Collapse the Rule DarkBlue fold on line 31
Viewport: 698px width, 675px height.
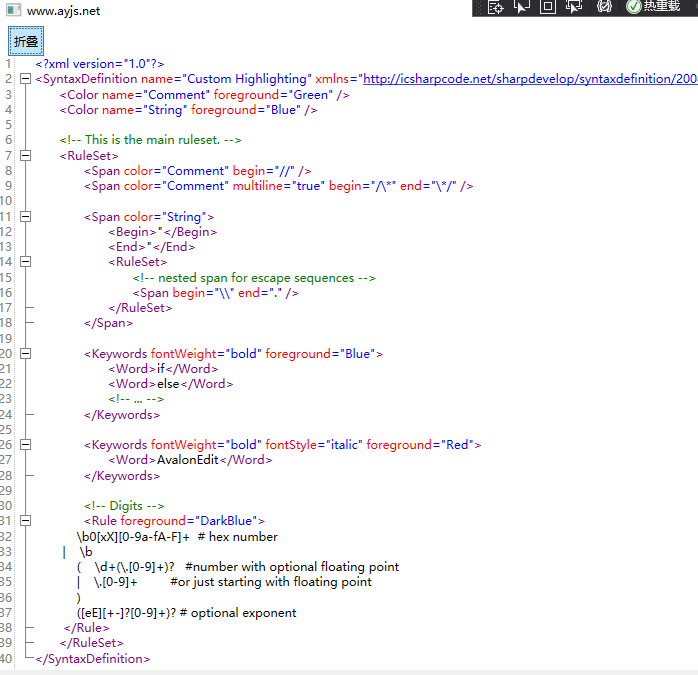click(26, 521)
